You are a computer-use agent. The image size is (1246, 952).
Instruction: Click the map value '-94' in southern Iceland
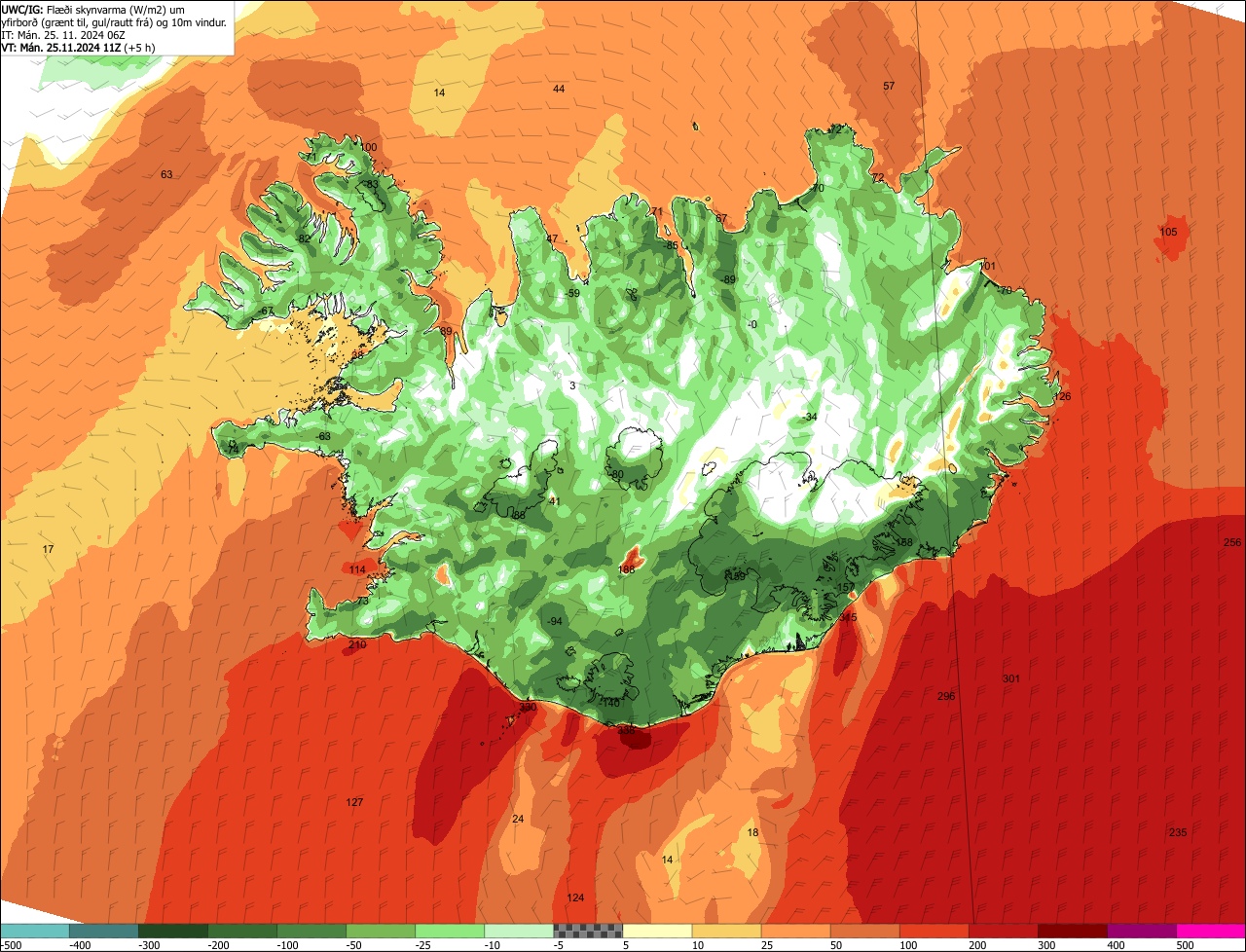click(555, 621)
